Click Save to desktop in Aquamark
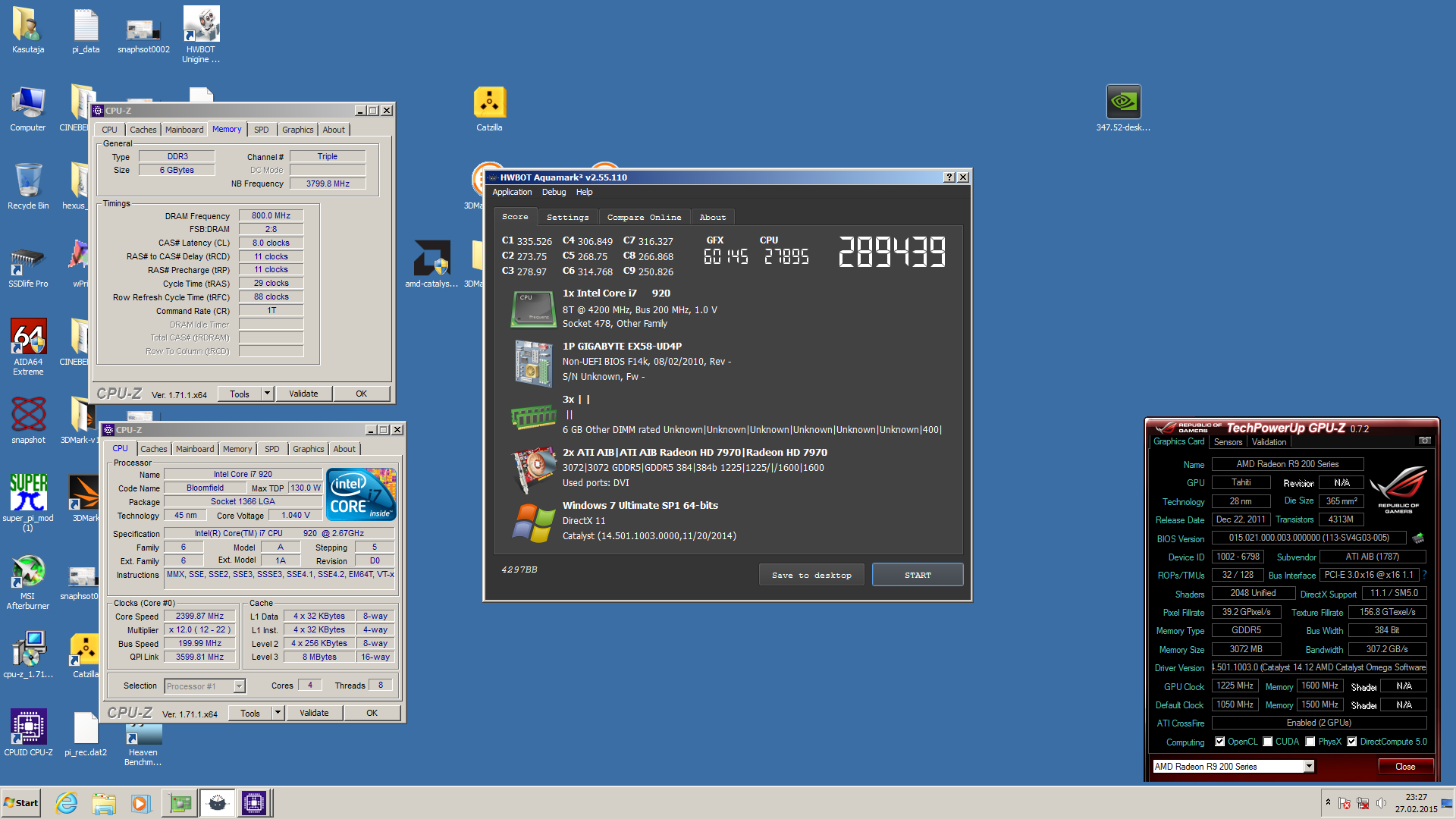The width and height of the screenshot is (1456, 819). [811, 575]
